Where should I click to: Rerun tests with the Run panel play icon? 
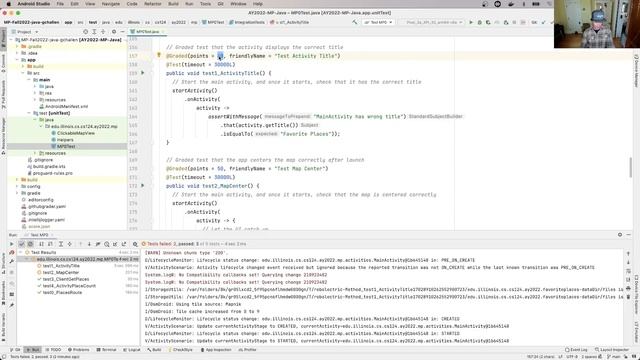coord(11,244)
